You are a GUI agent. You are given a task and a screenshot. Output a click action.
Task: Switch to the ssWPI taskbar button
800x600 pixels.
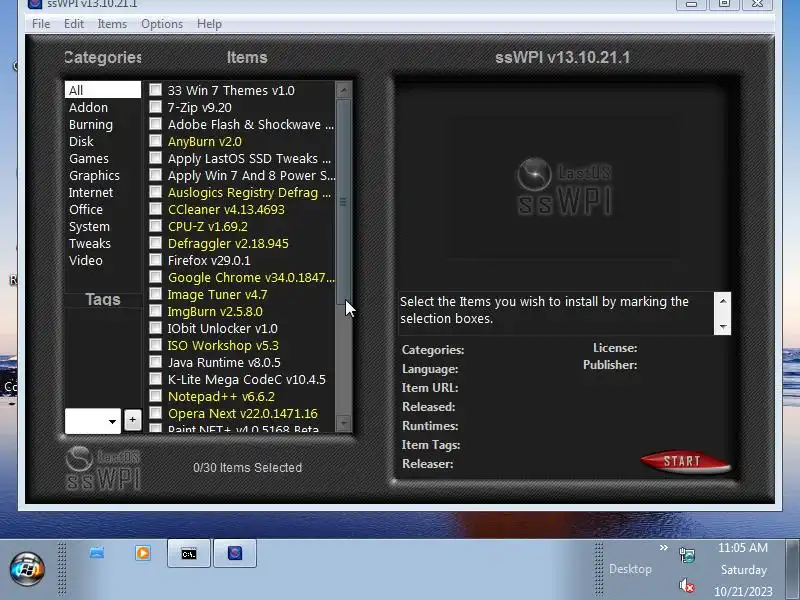[235, 554]
